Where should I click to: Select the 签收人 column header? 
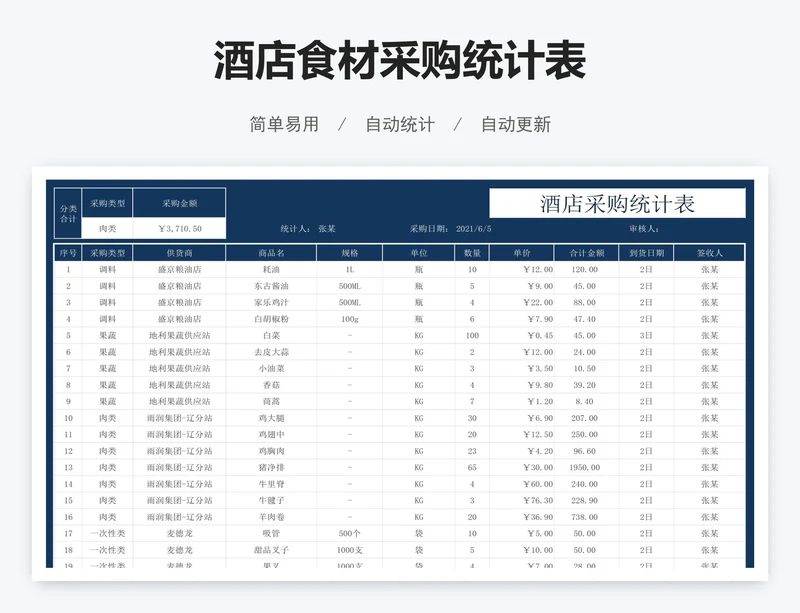coord(709,253)
